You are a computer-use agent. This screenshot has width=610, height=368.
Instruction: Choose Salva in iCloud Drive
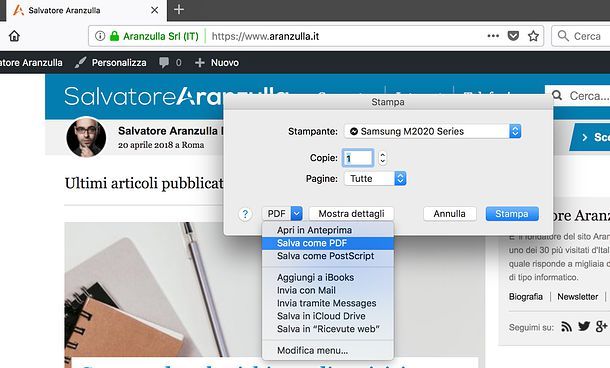[x=328, y=316]
